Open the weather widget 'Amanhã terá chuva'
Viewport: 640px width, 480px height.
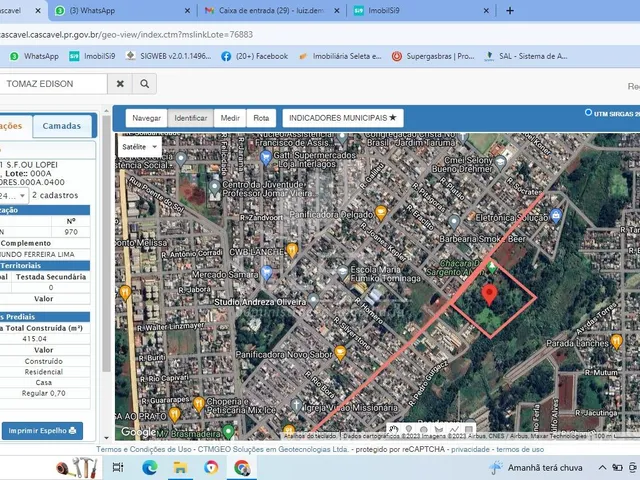tap(537, 467)
